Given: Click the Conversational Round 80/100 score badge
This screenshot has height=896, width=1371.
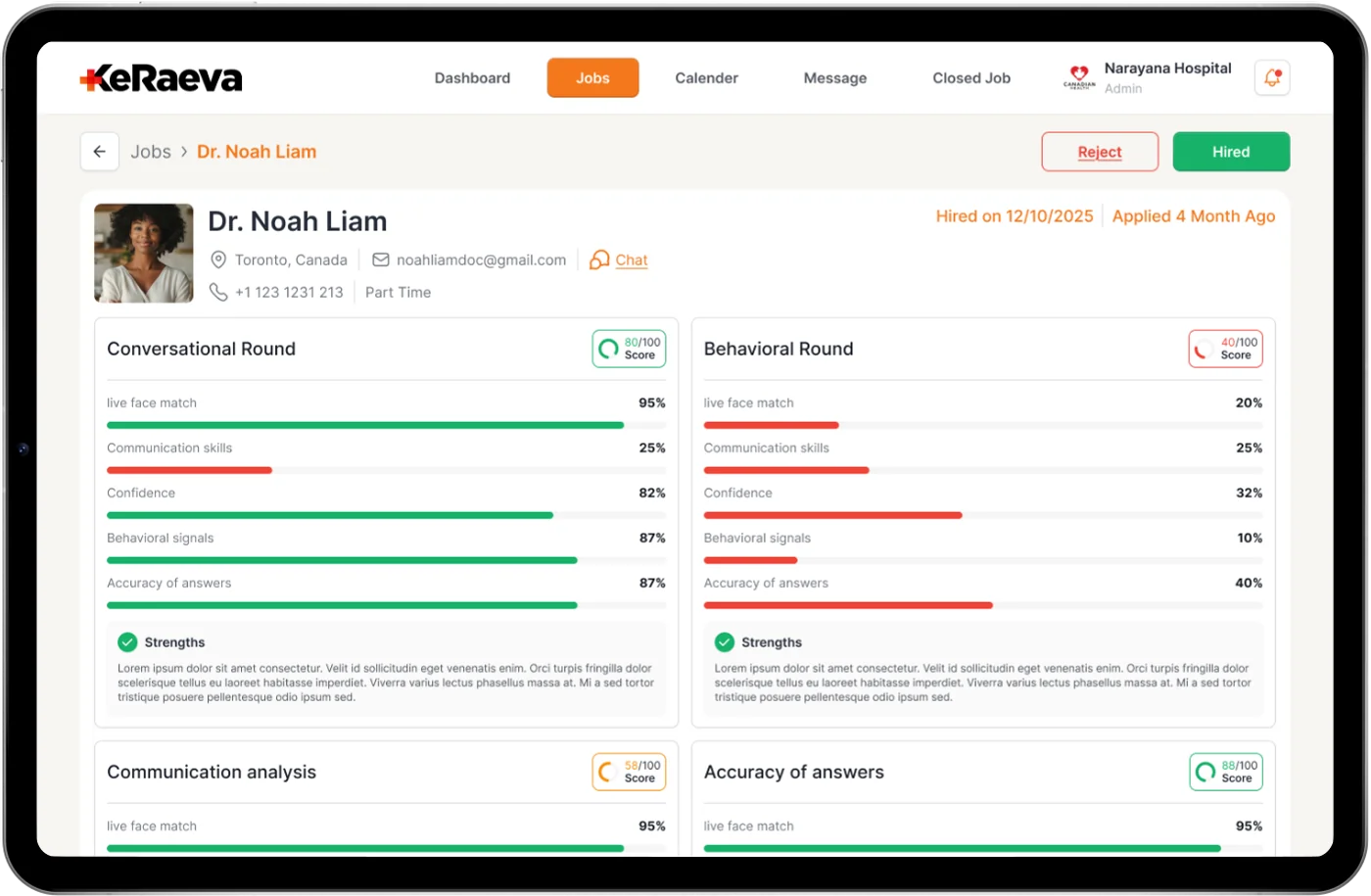Looking at the screenshot, I should click(629, 349).
